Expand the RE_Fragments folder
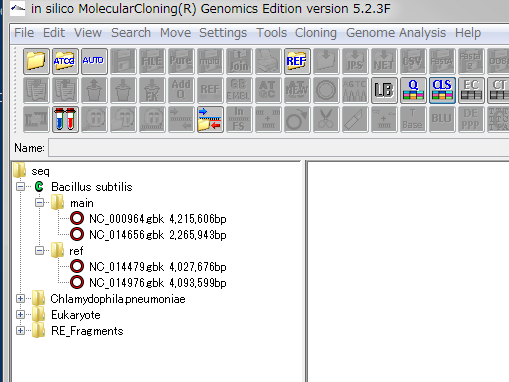This screenshot has height=382, width=509. tap(20, 331)
